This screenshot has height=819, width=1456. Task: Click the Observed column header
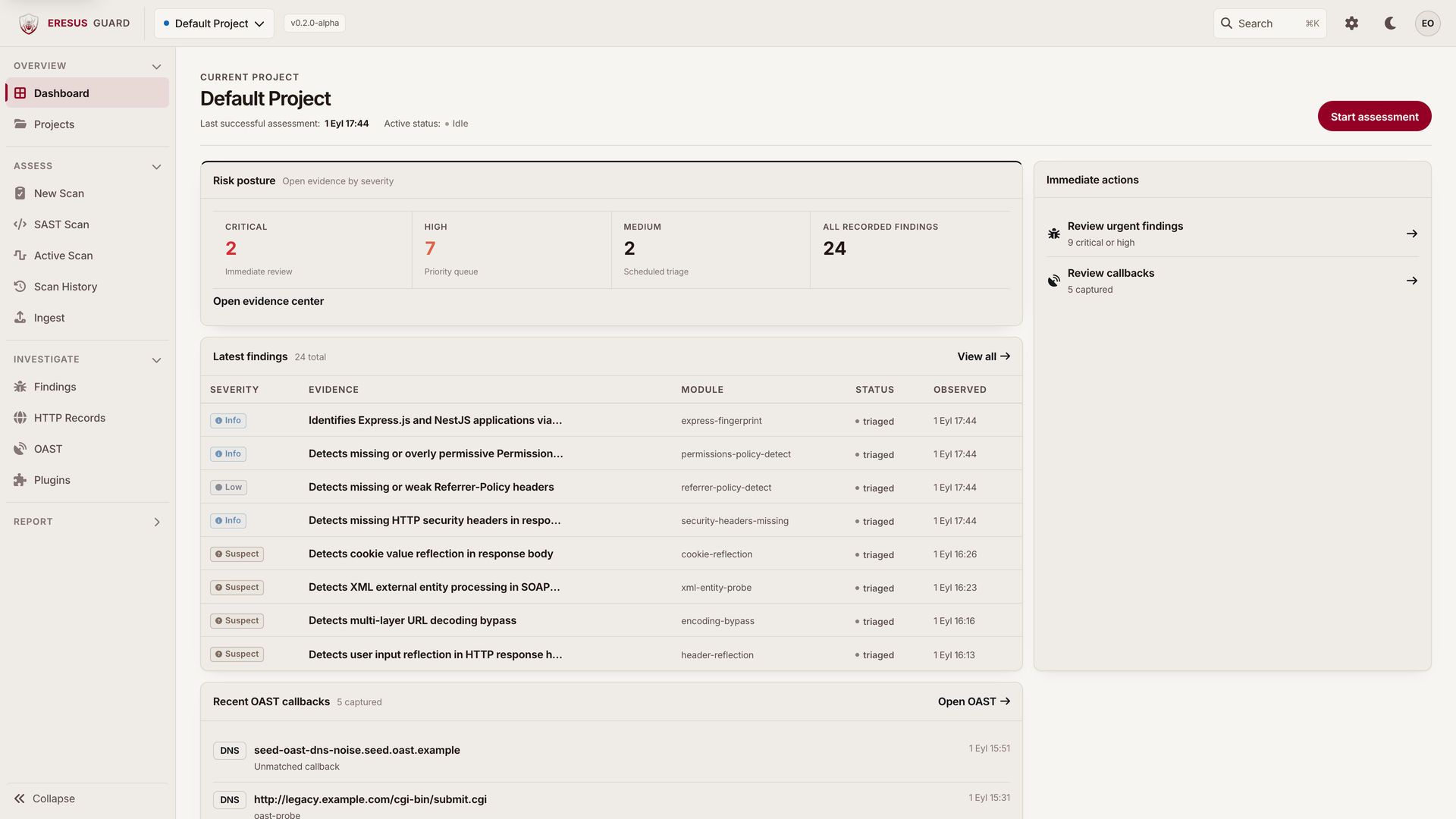click(960, 390)
